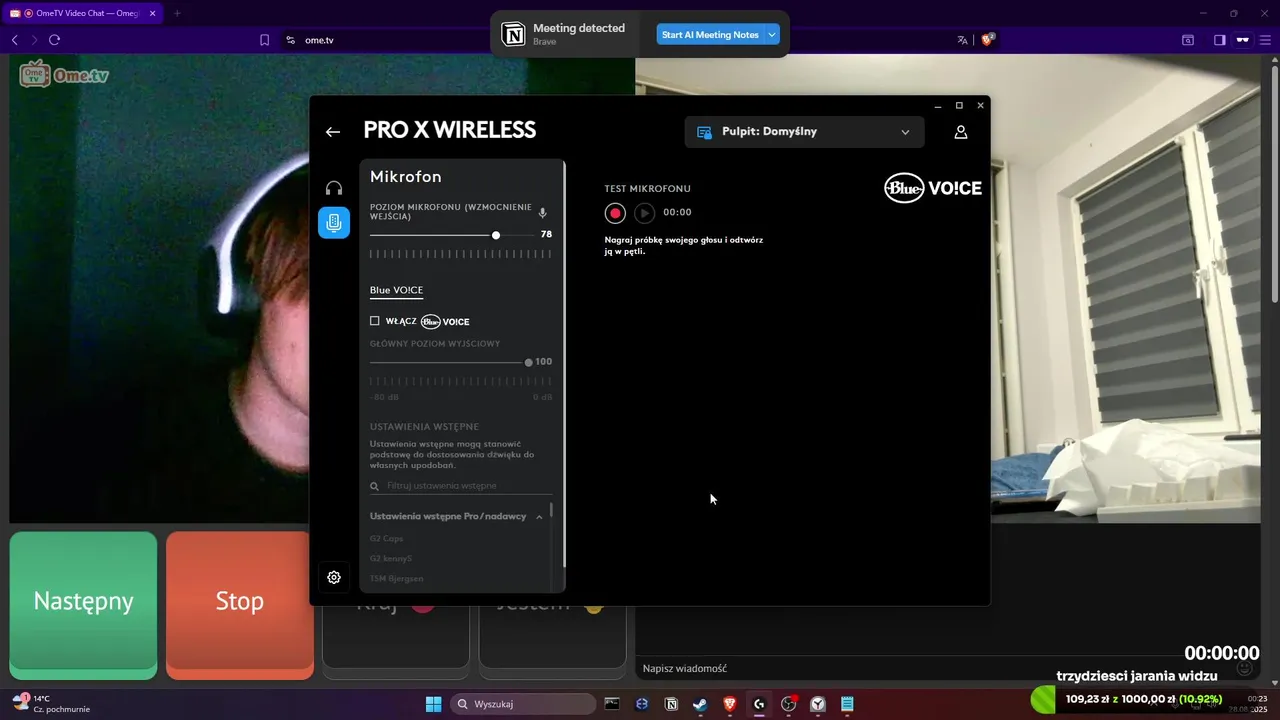
Task: Play back the recorded microphone sample
Action: (x=645, y=213)
